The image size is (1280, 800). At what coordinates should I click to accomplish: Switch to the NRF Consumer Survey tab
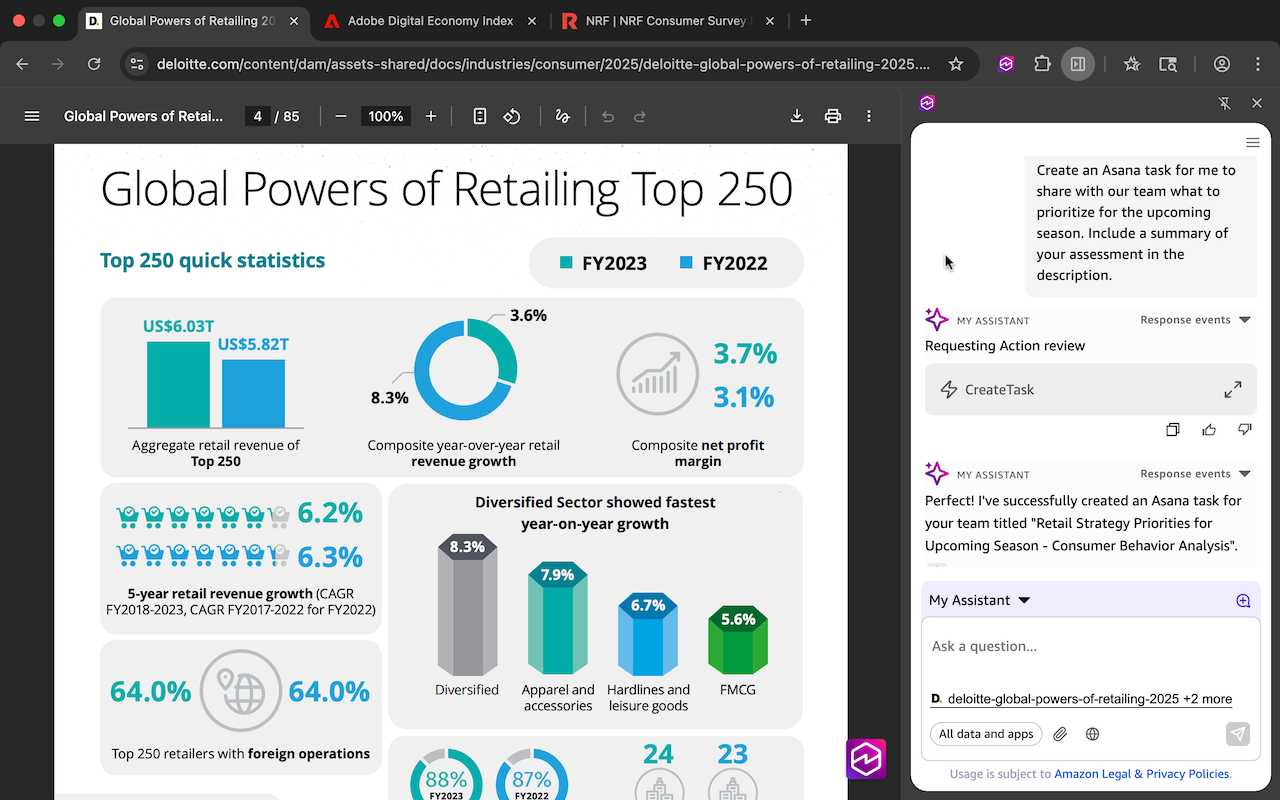[x=665, y=21]
